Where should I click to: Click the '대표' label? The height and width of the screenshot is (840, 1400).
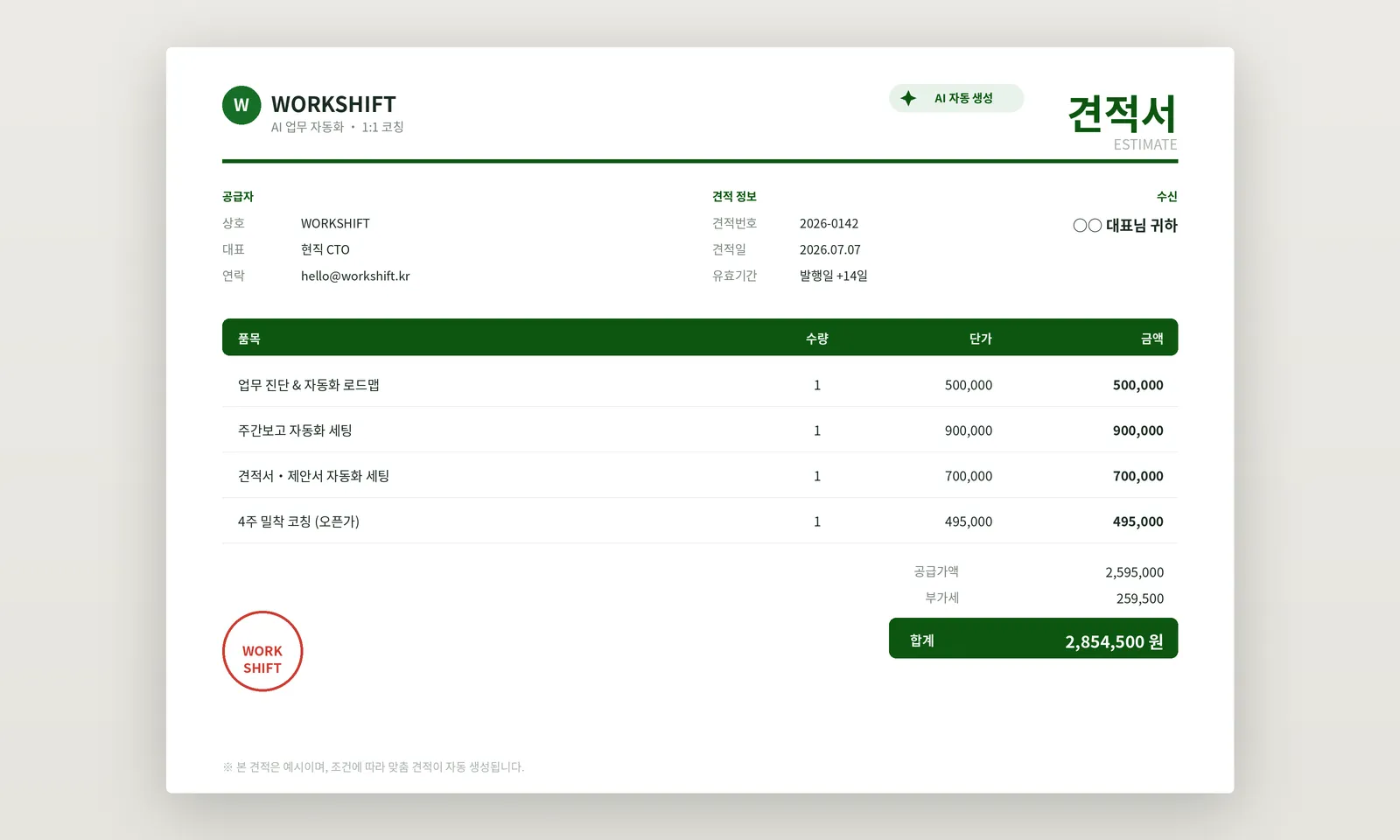[x=234, y=249]
